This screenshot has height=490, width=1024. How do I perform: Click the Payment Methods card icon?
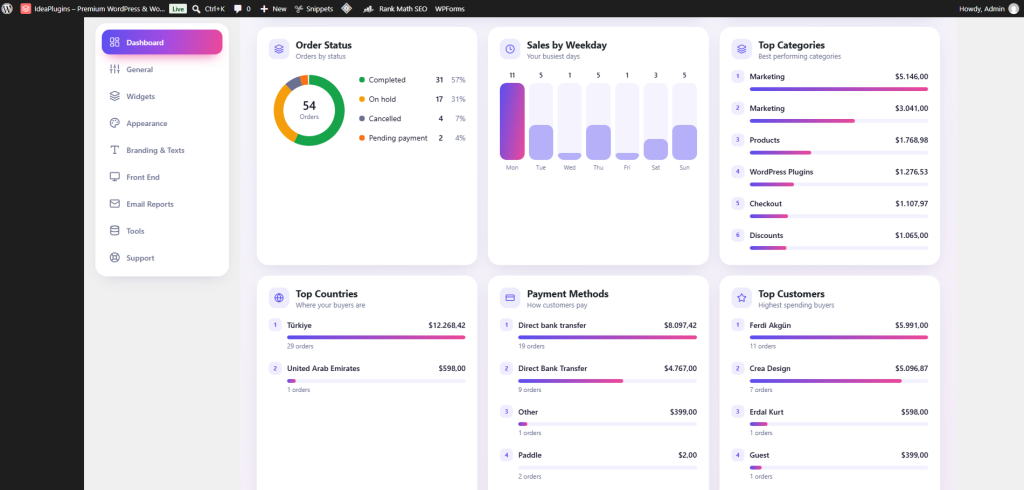coord(510,298)
